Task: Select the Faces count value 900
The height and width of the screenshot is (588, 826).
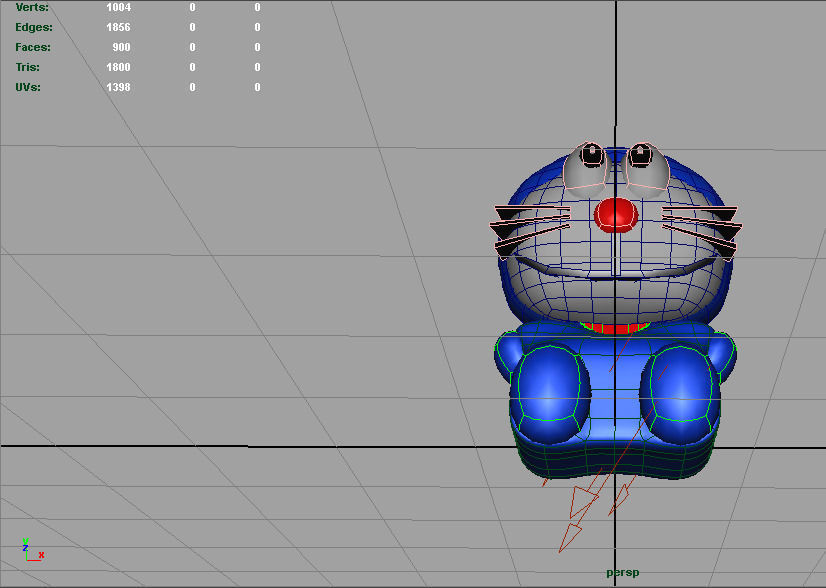Action: click(x=121, y=47)
